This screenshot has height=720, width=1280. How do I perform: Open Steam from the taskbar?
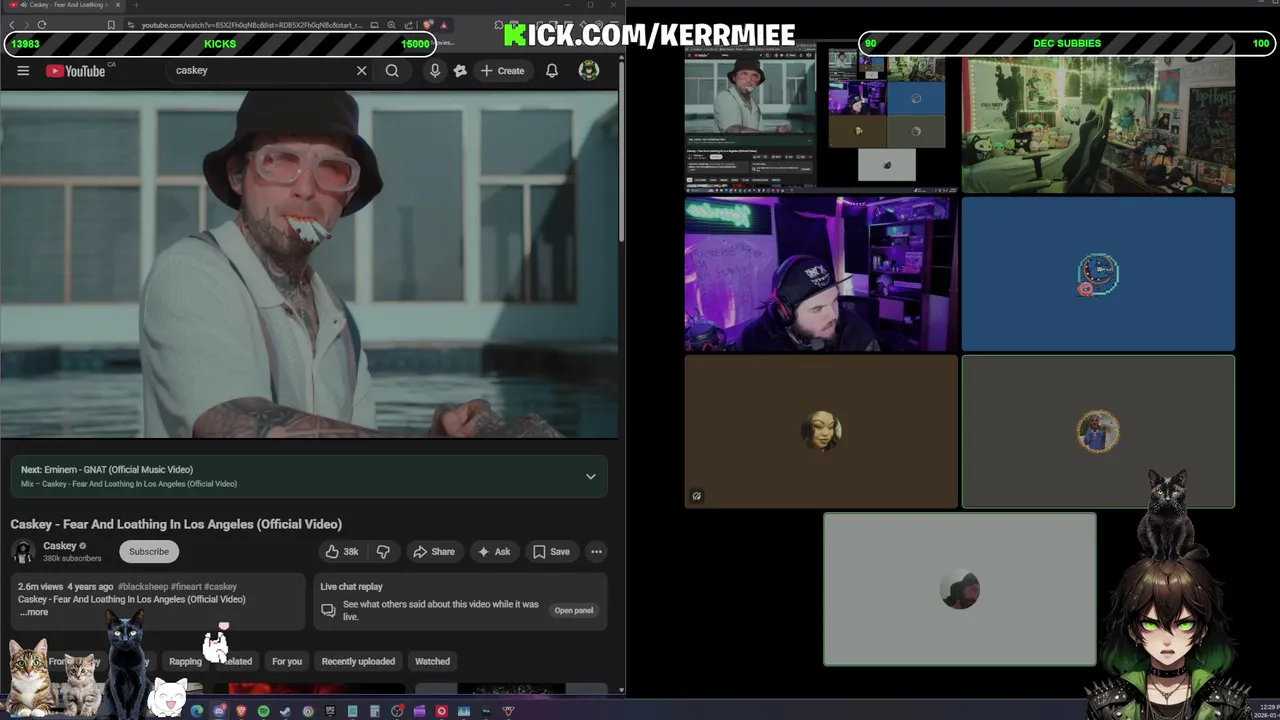[285, 711]
